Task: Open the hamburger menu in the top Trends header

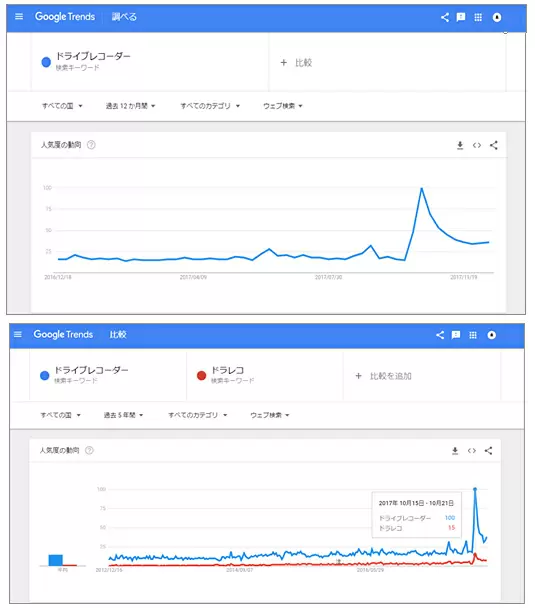Action: tap(19, 16)
